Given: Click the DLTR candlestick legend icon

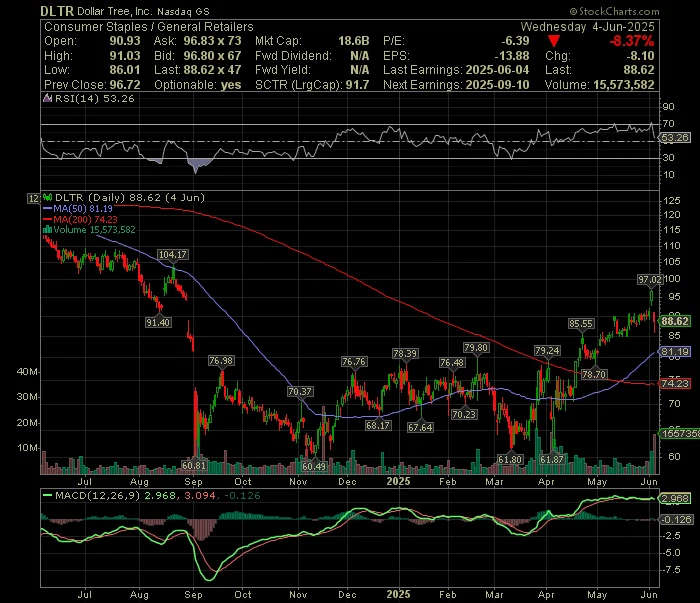Looking at the screenshot, I should pos(48,197).
